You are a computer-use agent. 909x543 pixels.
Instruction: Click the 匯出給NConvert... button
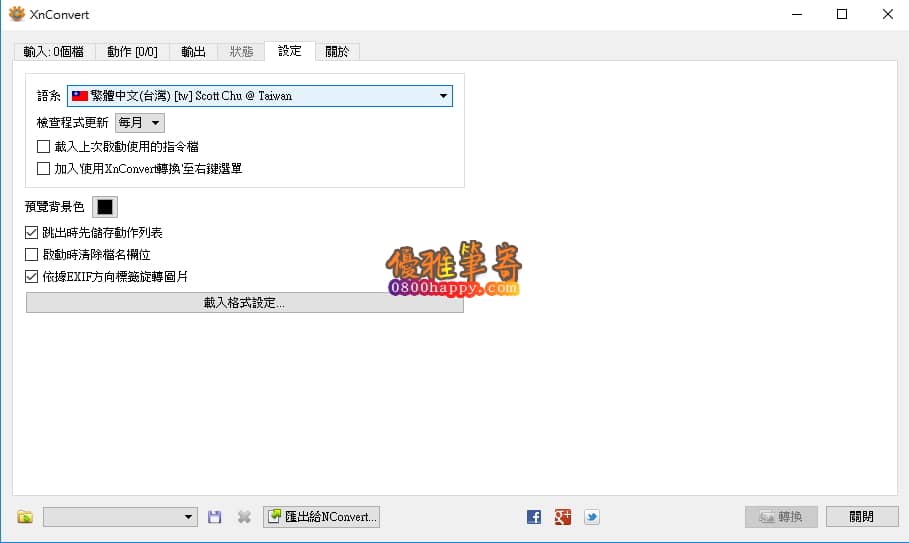[322, 516]
